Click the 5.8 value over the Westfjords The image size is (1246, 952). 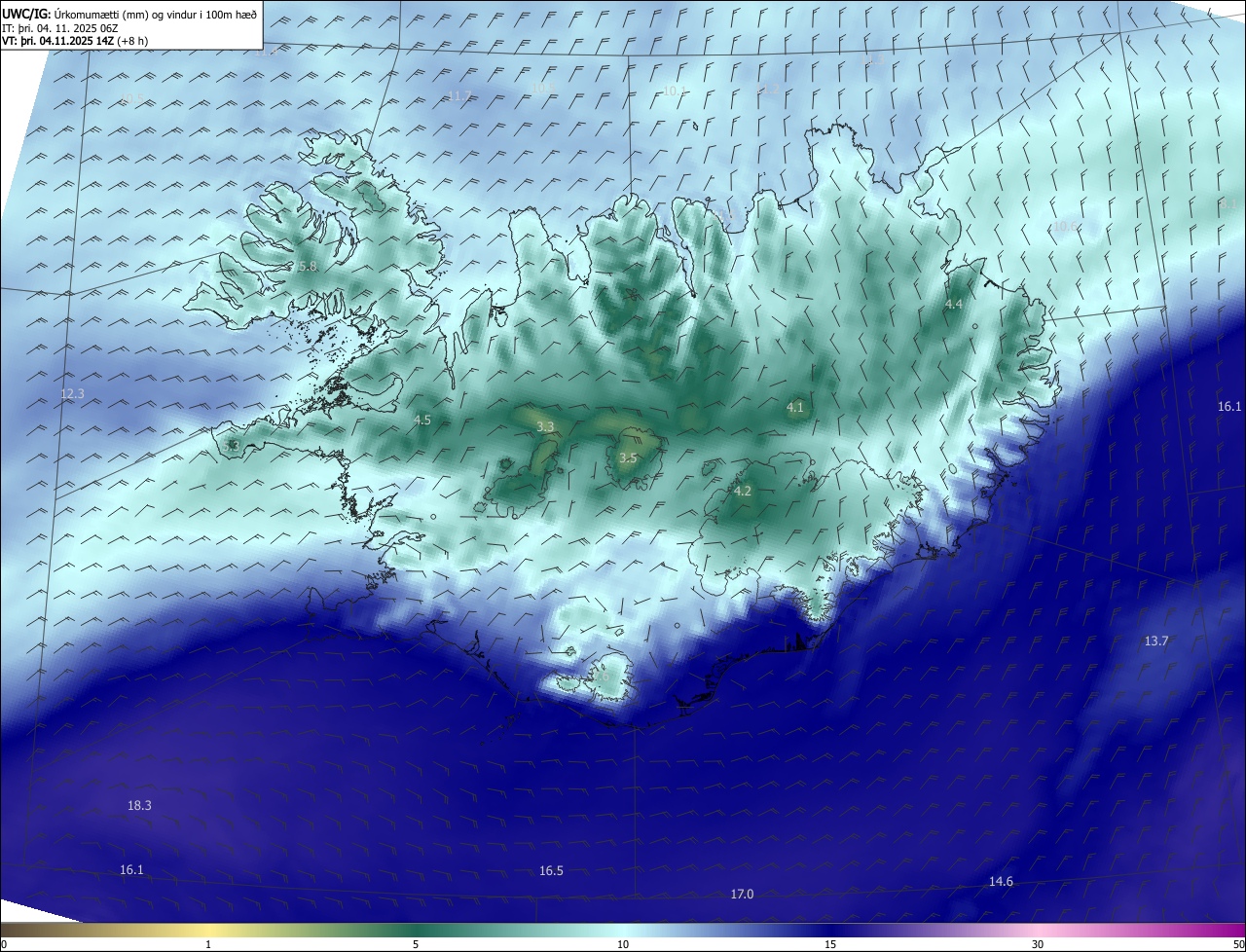point(308,267)
